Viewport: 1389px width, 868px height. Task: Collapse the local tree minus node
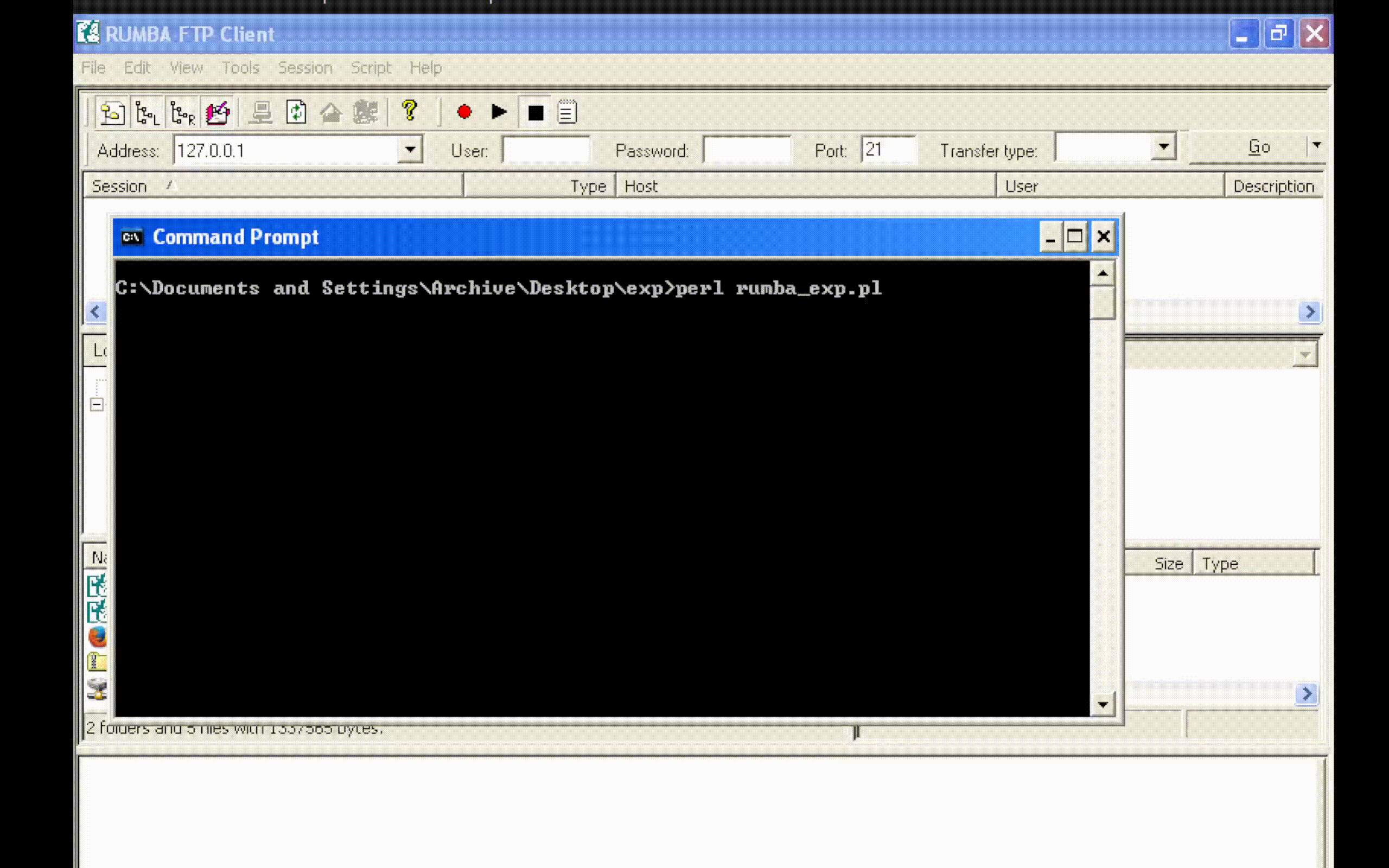pyautogui.click(x=97, y=405)
